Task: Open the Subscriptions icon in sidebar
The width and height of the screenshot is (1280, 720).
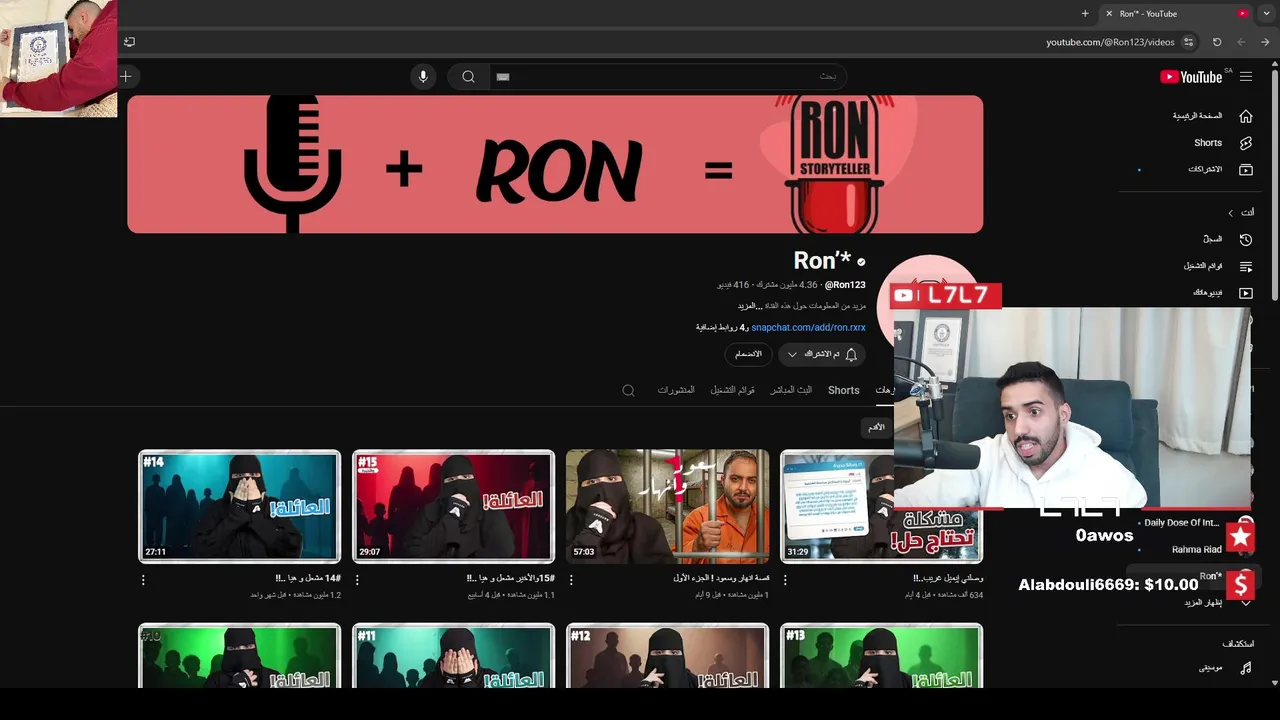Action: coord(1246,170)
